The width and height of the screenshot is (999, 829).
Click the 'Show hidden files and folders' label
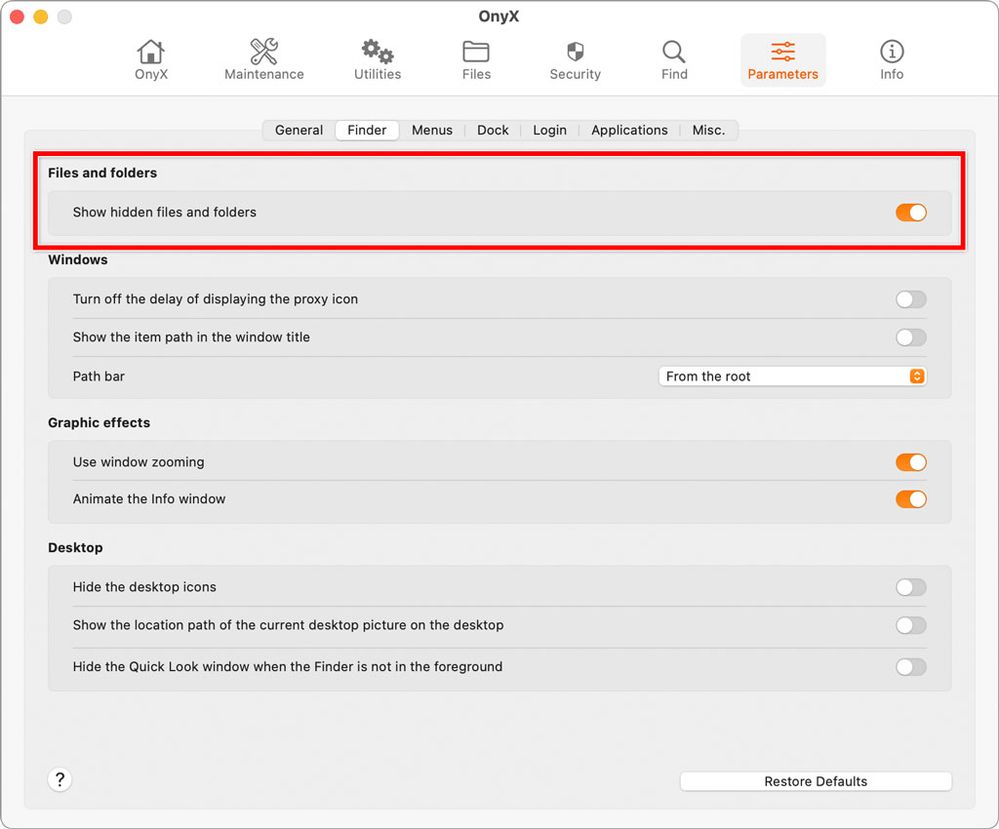(x=164, y=212)
